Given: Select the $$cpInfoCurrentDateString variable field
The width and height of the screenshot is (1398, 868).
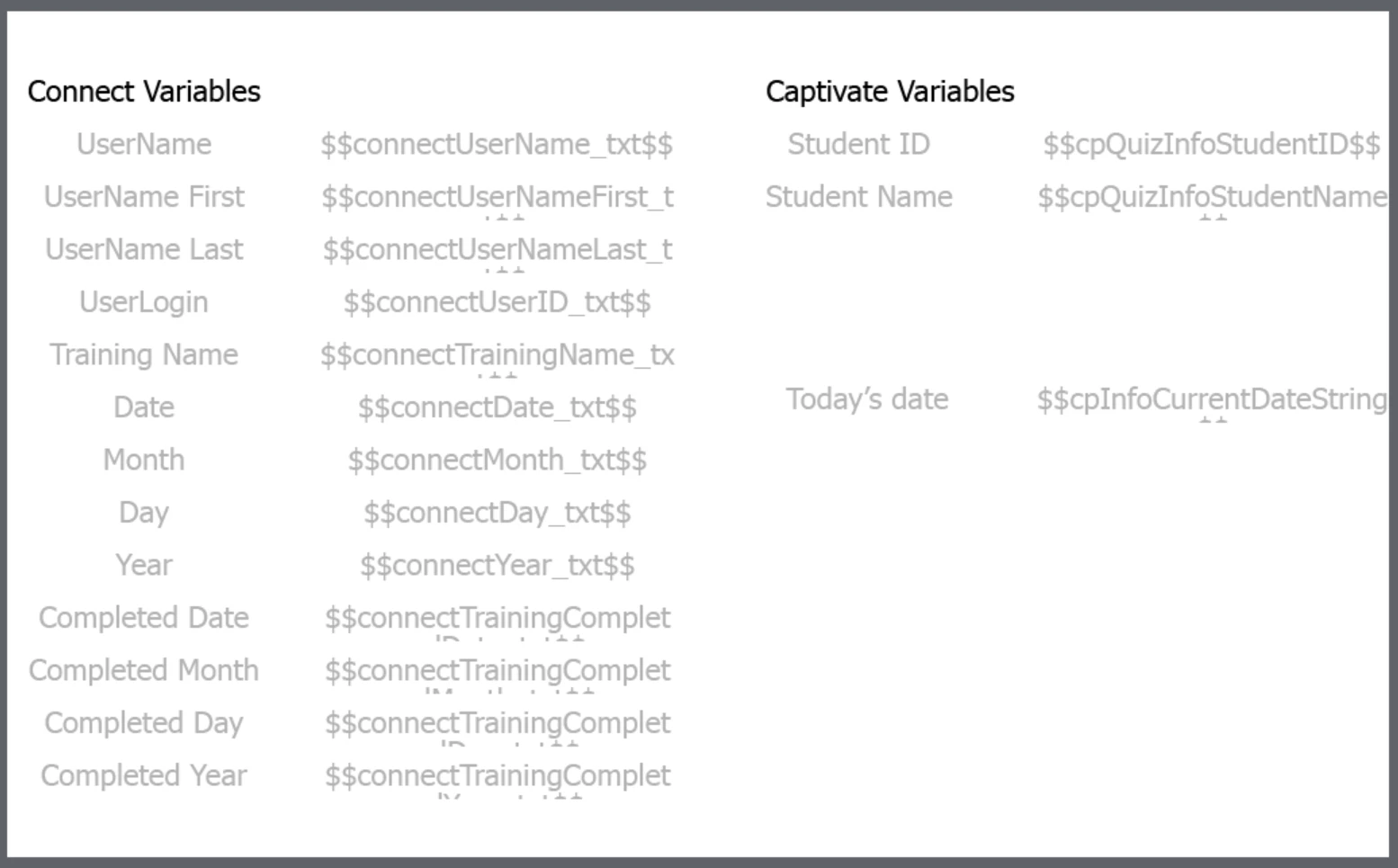Looking at the screenshot, I should tap(1212, 399).
